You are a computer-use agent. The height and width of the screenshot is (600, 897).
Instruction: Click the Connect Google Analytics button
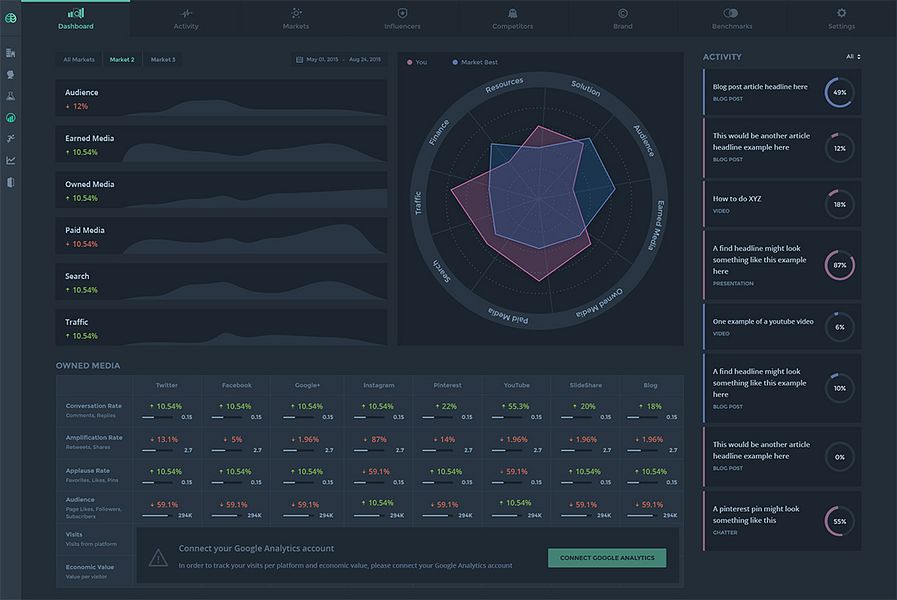(607, 558)
